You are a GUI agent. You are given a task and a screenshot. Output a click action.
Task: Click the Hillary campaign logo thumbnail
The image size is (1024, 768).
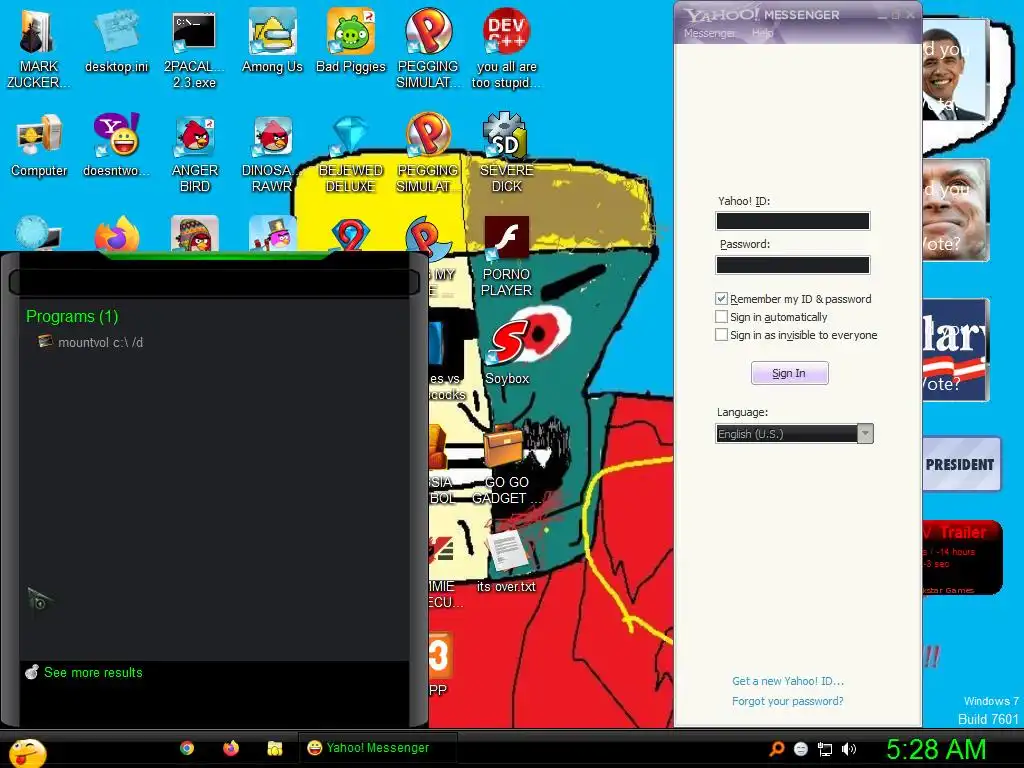[x=955, y=350]
